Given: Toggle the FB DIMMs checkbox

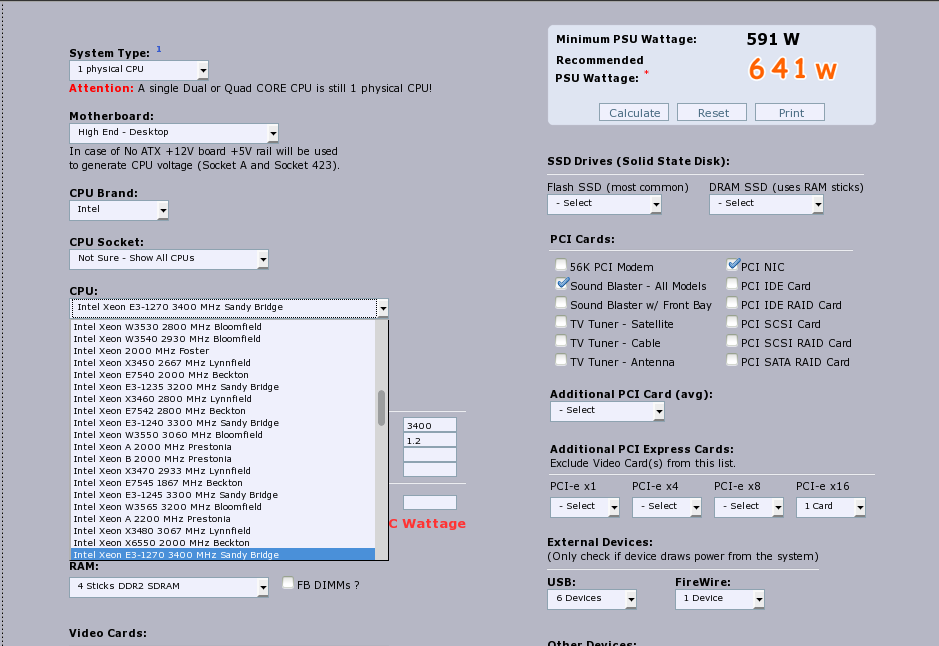Looking at the screenshot, I should tap(288, 583).
